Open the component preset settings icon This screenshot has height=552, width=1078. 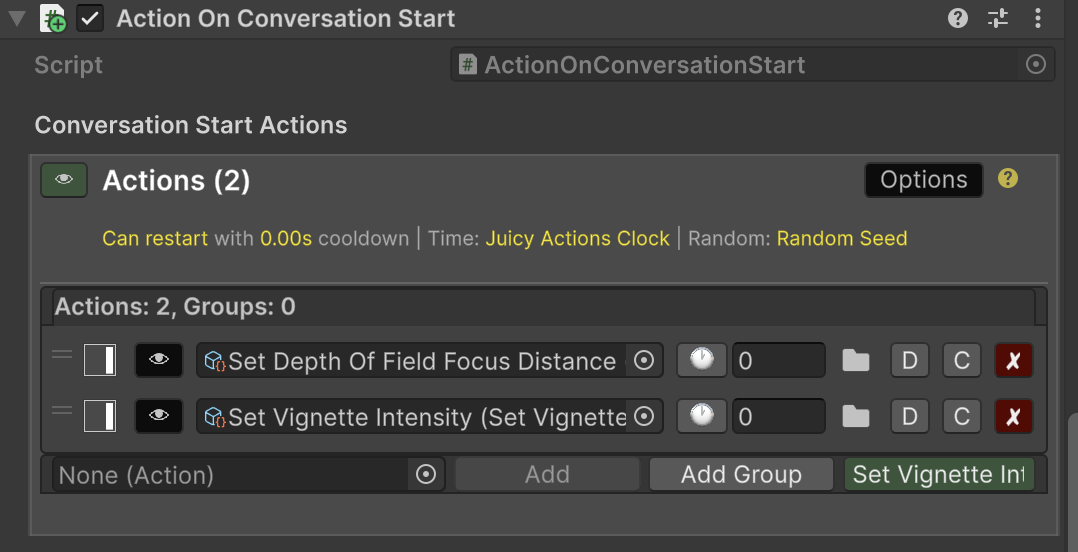[998, 18]
